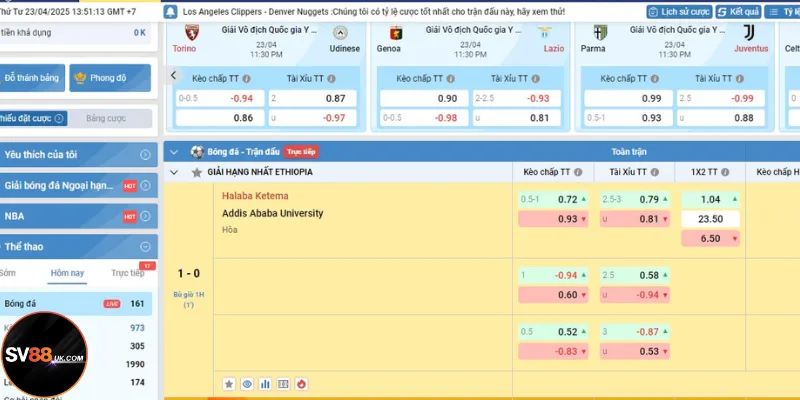Star the Giải Hạng Nhất Ethiopia league
The width and height of the screenshot is (800, 400).
[x=195, y=172]
